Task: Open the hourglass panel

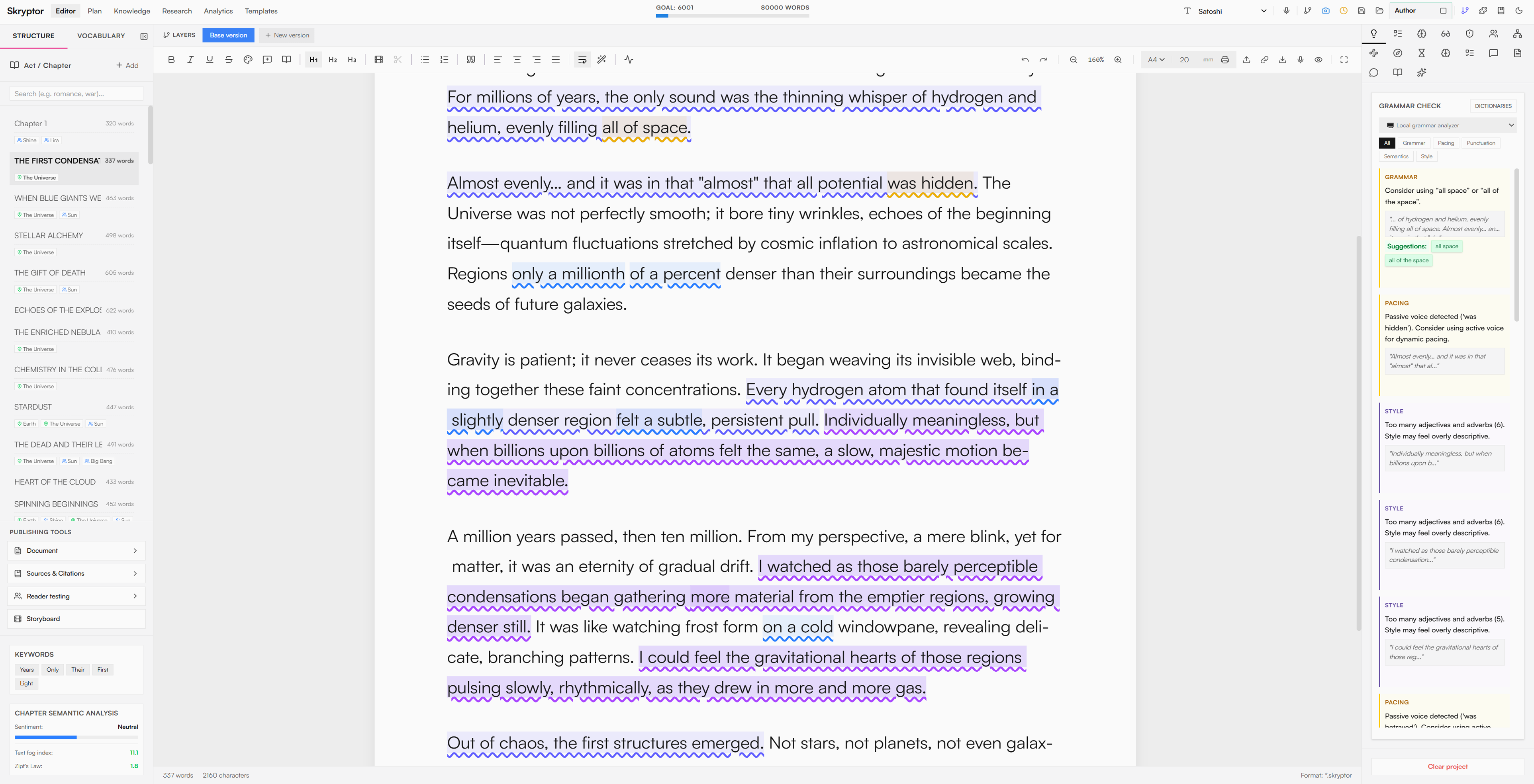Action: (1421, 53)
